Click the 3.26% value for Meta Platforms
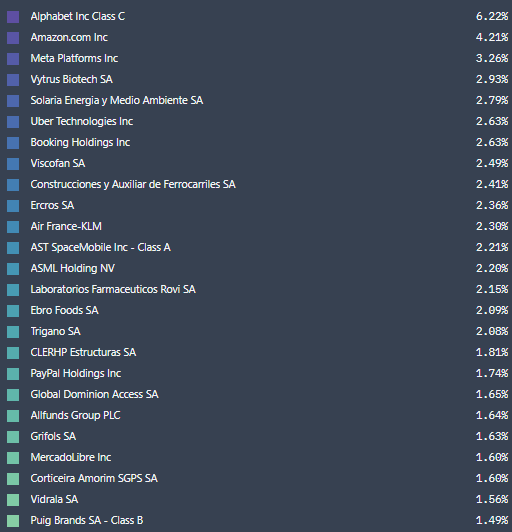The width and height of the screenshot is (512, 532). point(492,58)
